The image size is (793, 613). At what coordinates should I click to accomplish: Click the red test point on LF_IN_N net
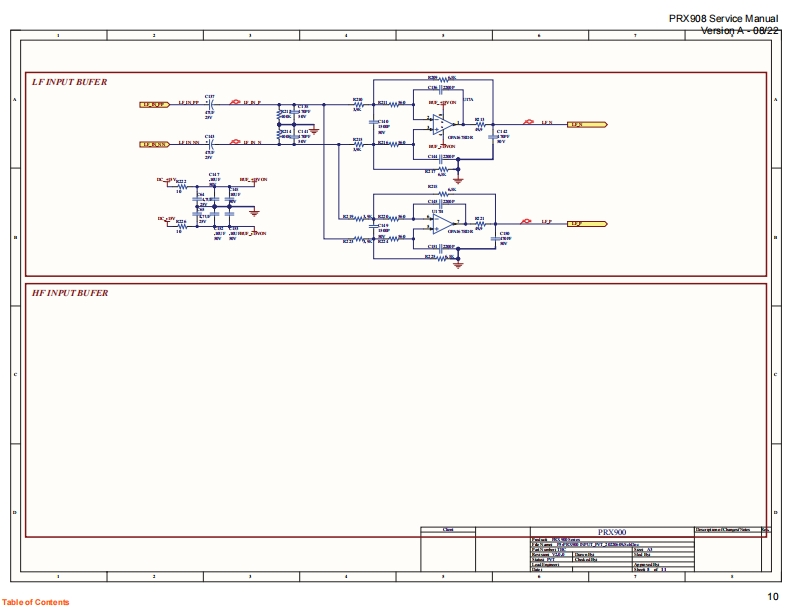(x=234, y=143)
